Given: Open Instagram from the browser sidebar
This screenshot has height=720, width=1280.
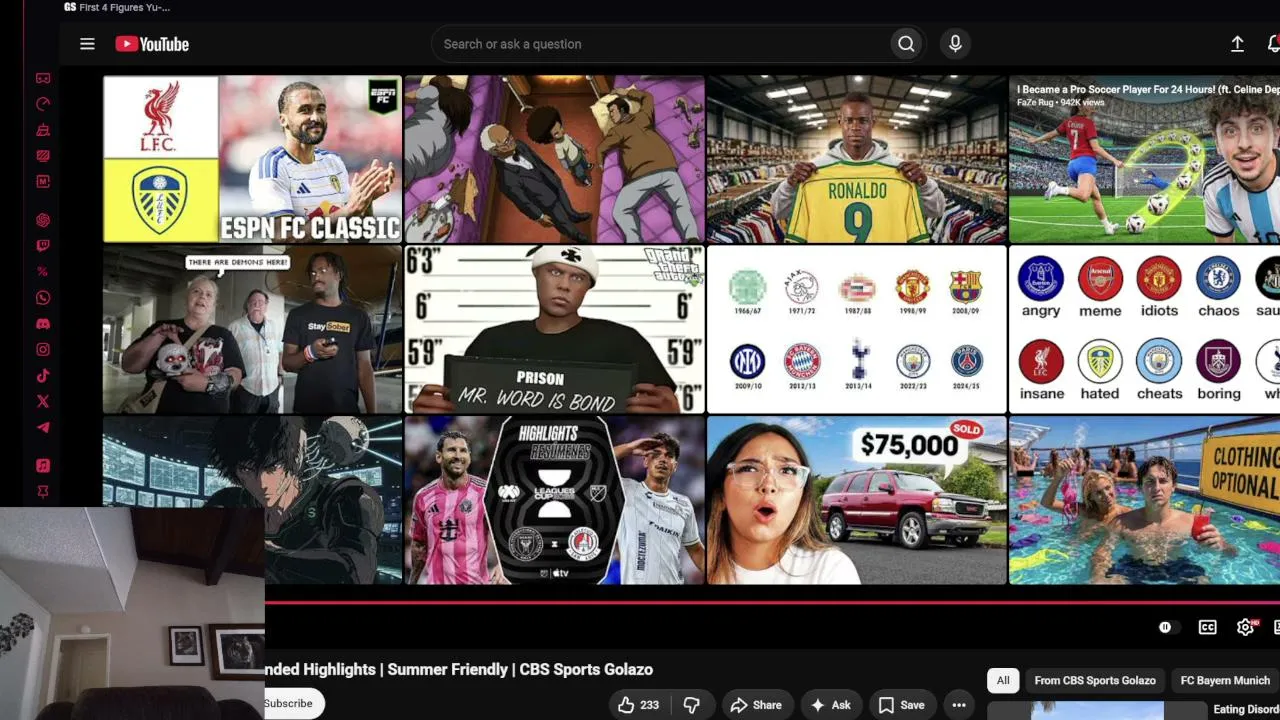Looking at the screenshot, I should [x=43, y=350].
